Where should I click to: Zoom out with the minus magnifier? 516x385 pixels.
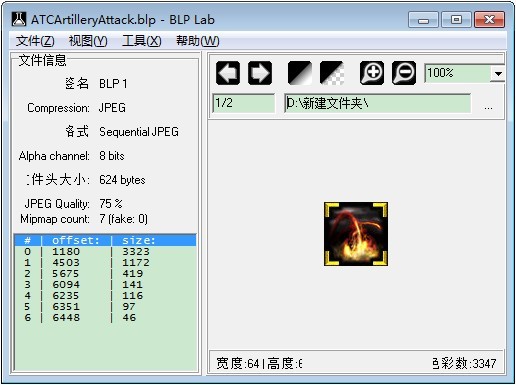pyautogui.click(x=404, y=73)
